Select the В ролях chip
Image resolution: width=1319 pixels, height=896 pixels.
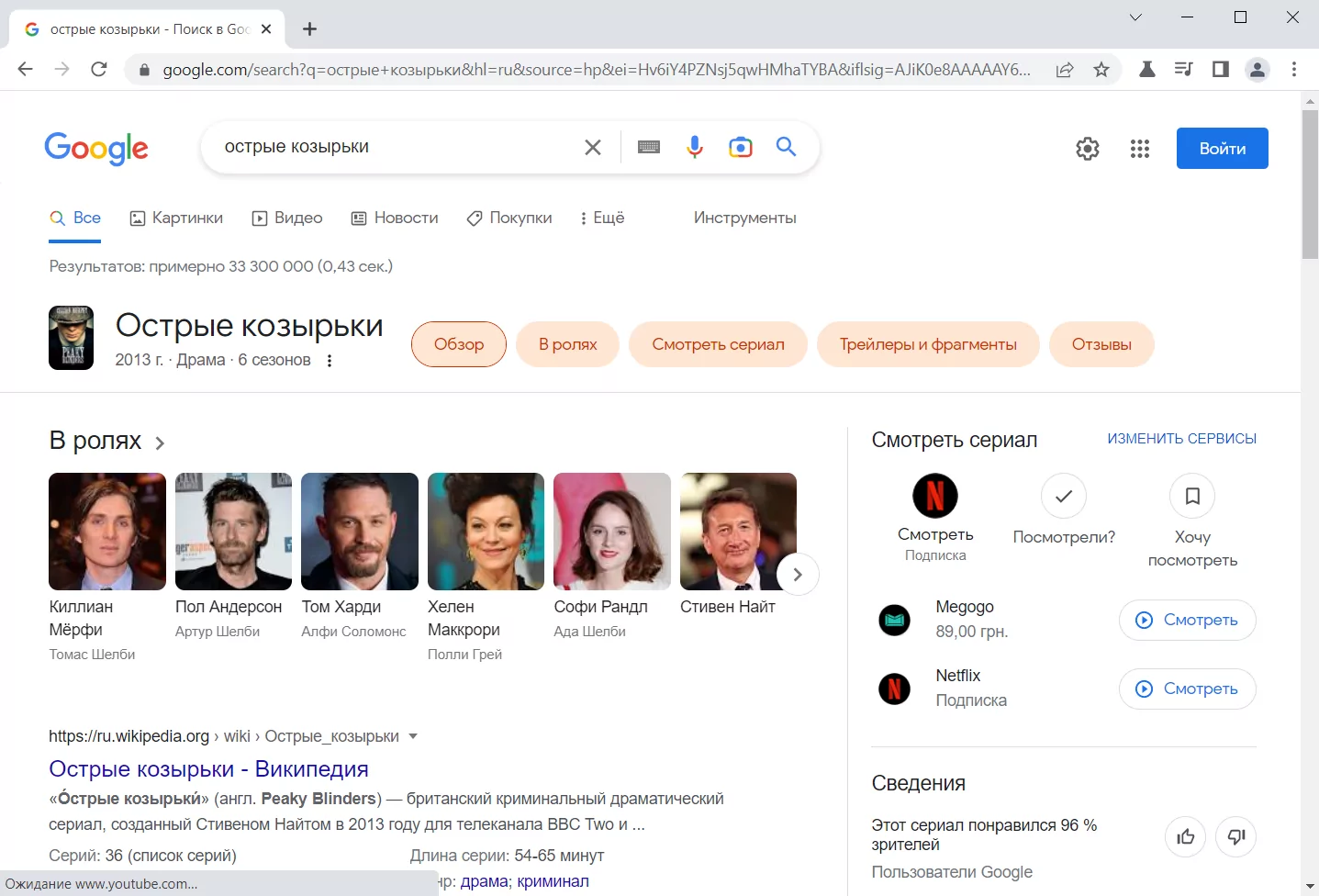click(568, 344)
